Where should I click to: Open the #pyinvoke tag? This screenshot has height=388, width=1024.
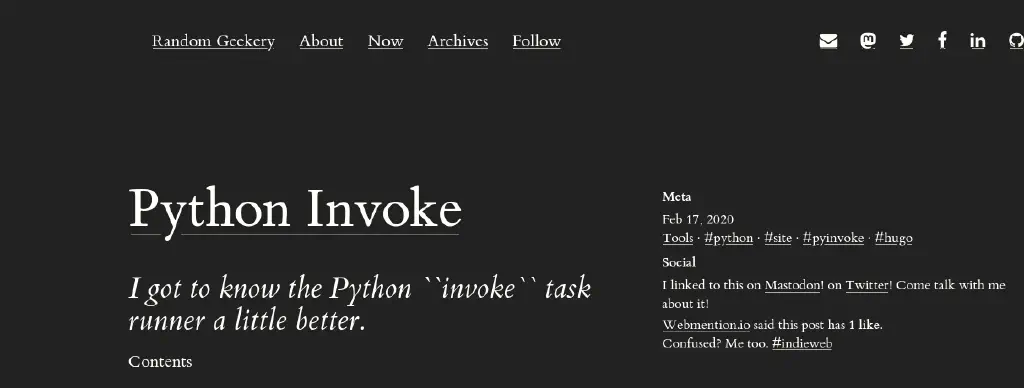click(x=833, y=238)
